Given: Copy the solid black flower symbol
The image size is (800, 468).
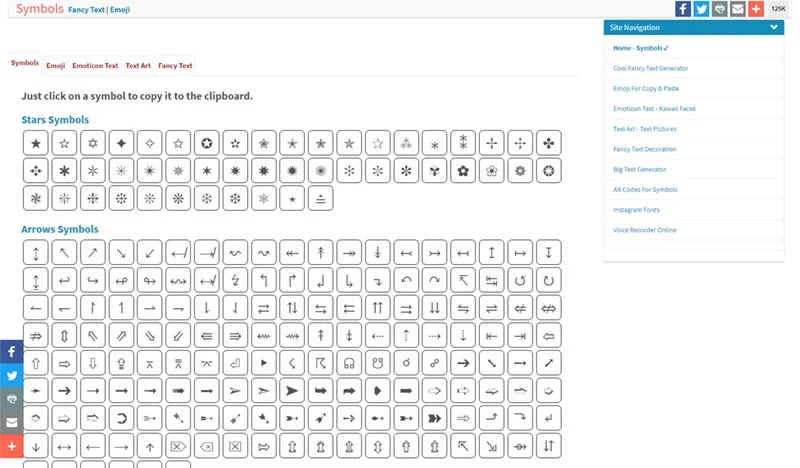Looking at the screenshot, I should coord(463,170).
